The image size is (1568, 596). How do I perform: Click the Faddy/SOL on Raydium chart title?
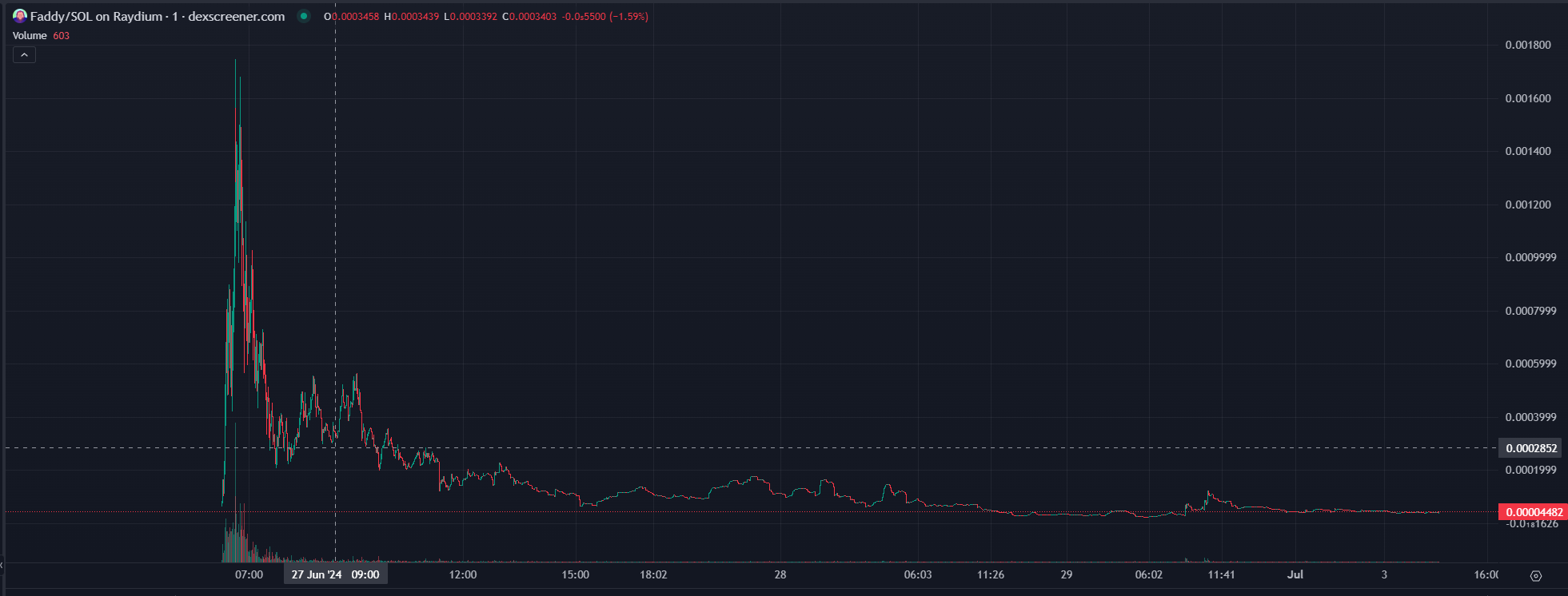(158, 16)
